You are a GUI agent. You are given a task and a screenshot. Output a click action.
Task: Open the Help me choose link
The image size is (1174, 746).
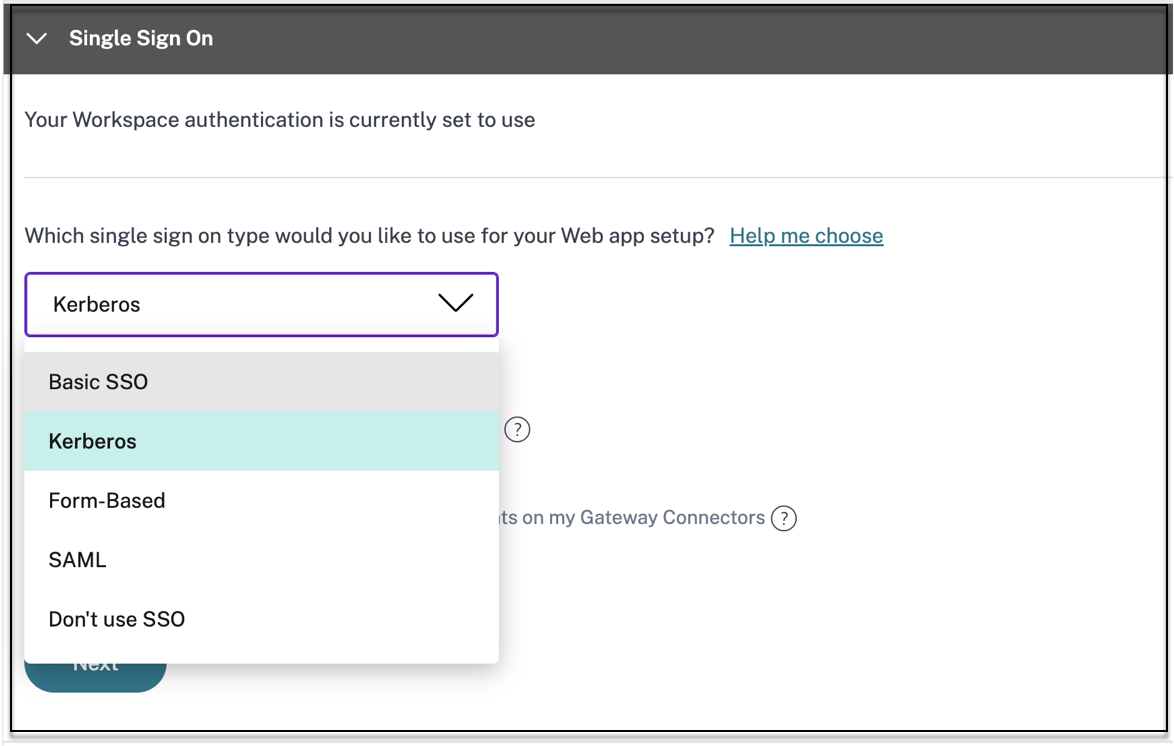pos(806,236)
